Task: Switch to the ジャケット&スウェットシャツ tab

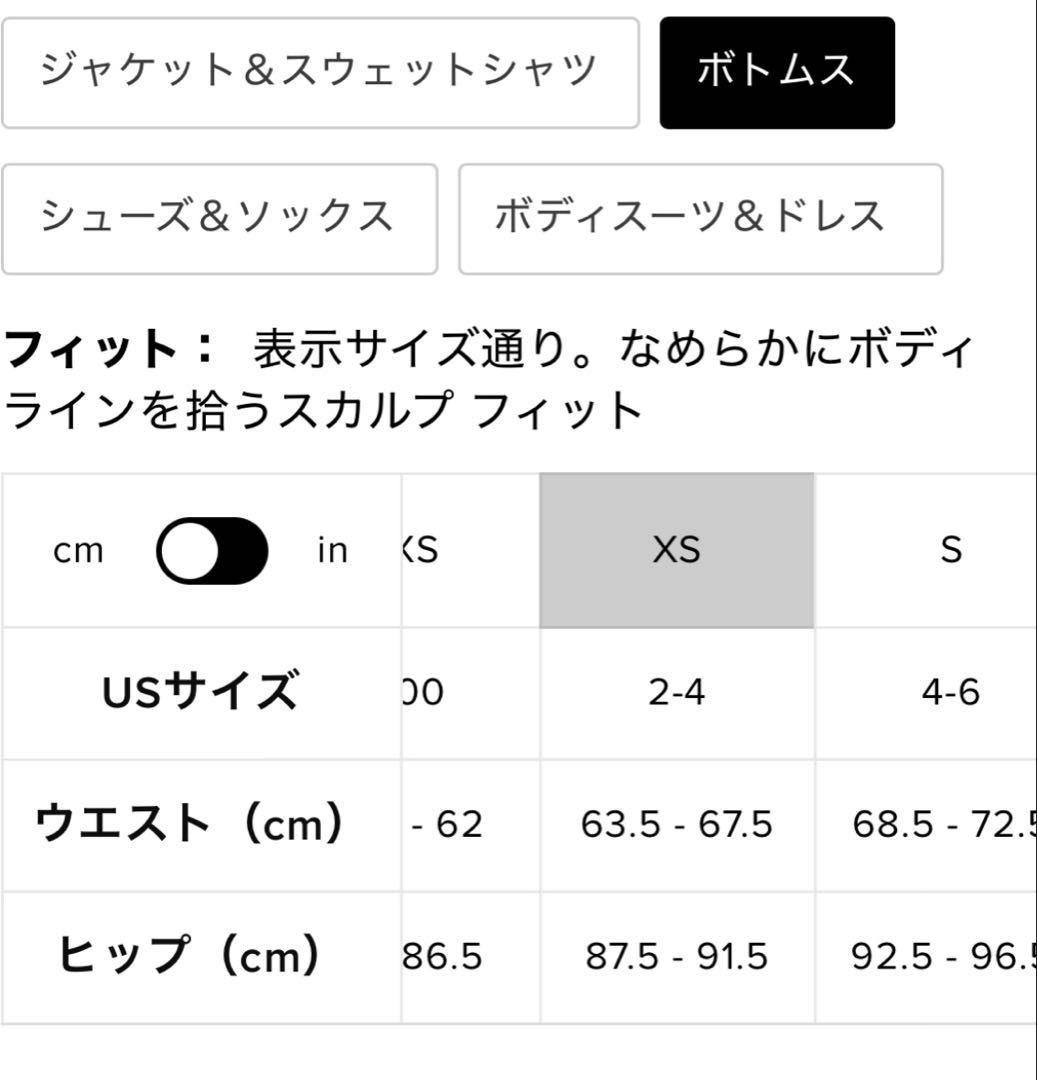Action: coord(319,72)
